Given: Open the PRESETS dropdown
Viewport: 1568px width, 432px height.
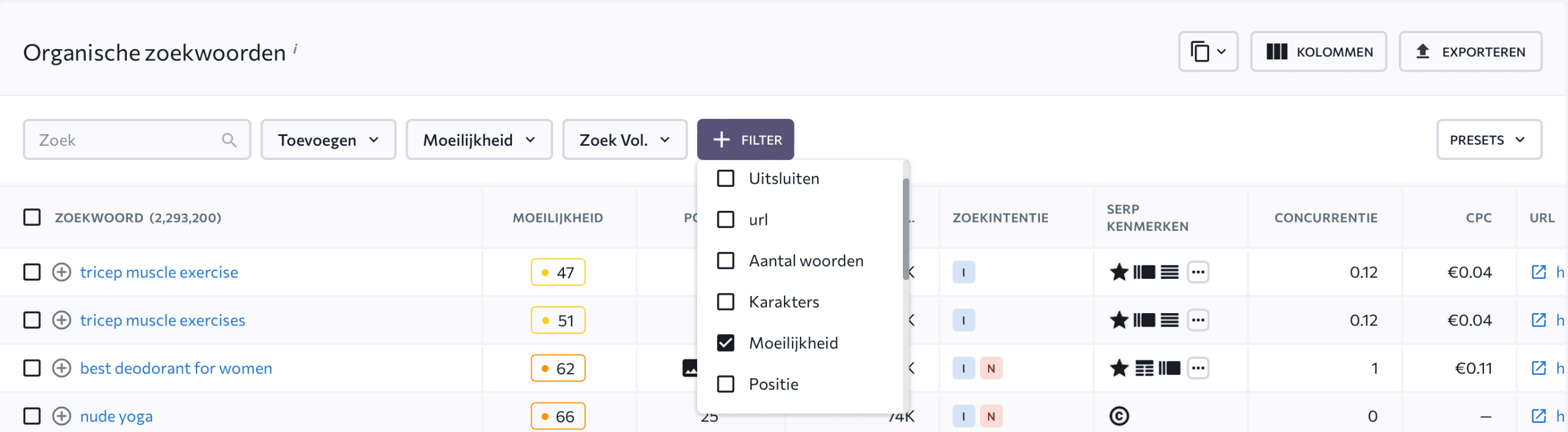Looking at the screenshot, I should coord(1489,140).
